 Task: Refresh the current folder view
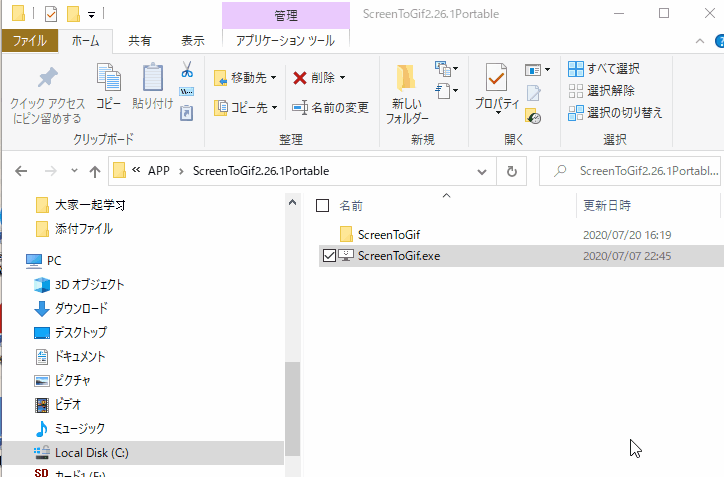pyautogui.click(x=512, y=171)
